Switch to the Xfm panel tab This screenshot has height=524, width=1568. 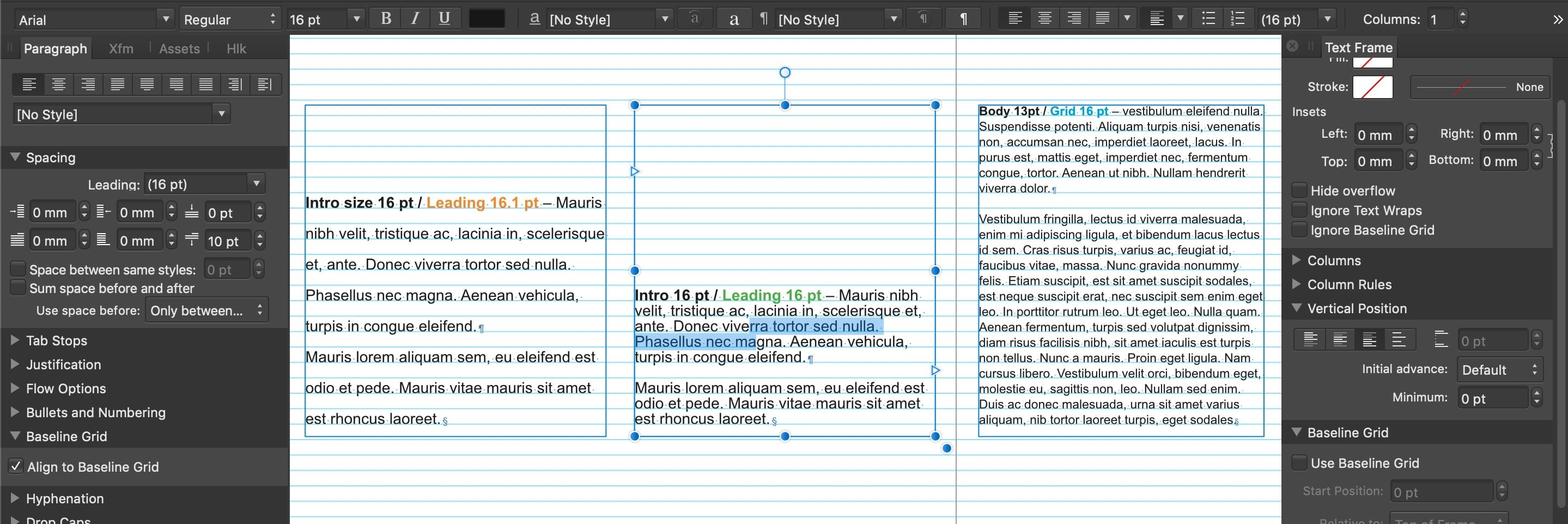click(121, 48)
